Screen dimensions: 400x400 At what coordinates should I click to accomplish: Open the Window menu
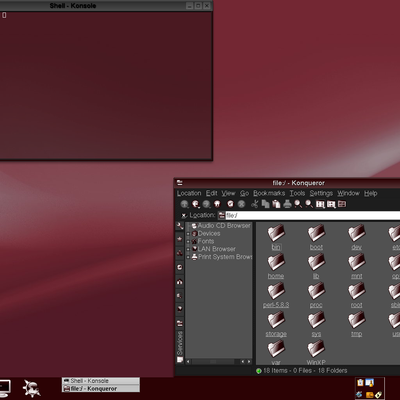[x=348, y=193]
